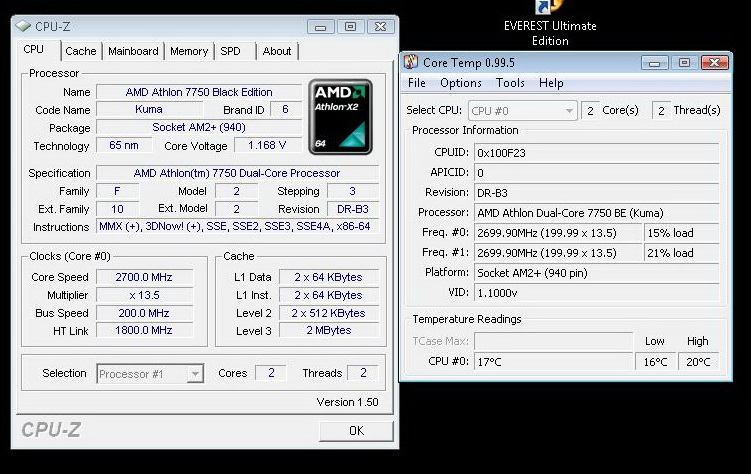
Task: Click the Core(s) count box in Core Temp
Action: (590, 111)
